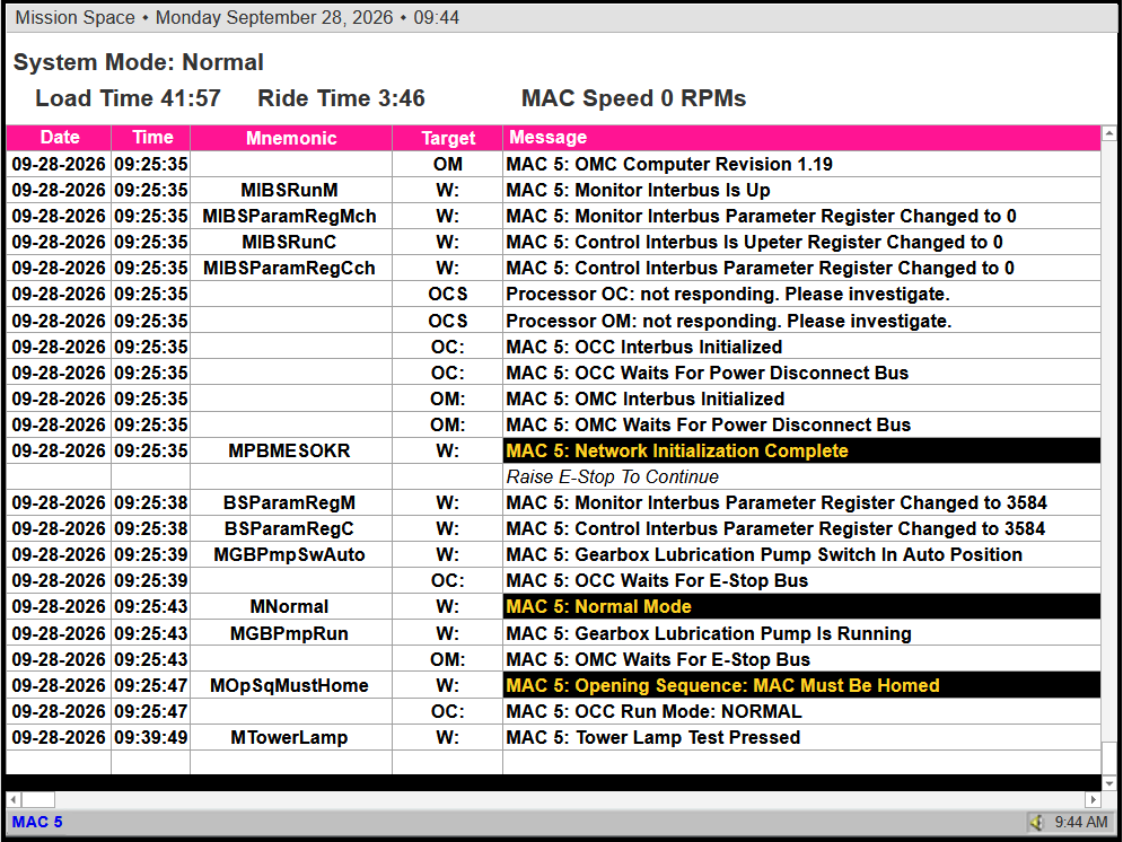Image resolution: width=1122 pixels, height=842 pixels.
Task: Sort by the Date column header
Action: (59, 137)
